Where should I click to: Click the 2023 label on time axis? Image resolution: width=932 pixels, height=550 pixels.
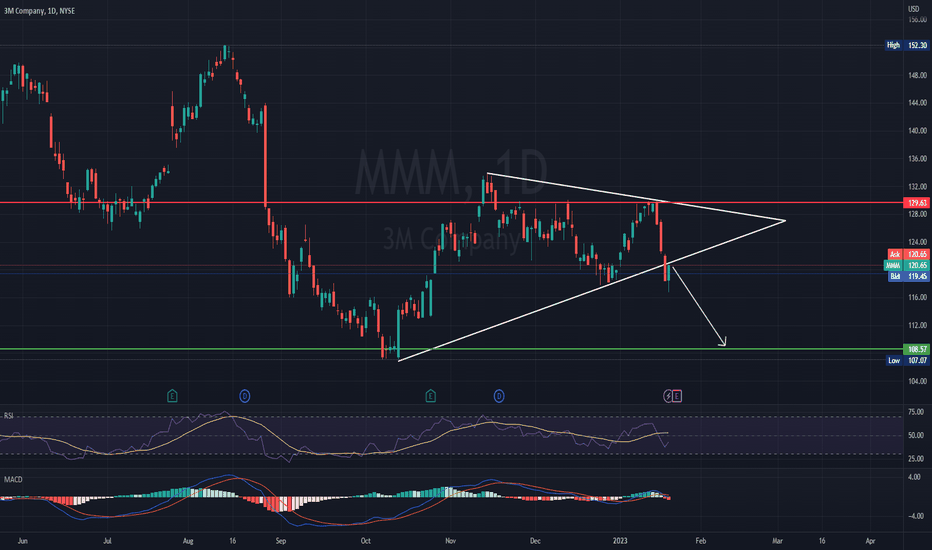coord(620,541)
